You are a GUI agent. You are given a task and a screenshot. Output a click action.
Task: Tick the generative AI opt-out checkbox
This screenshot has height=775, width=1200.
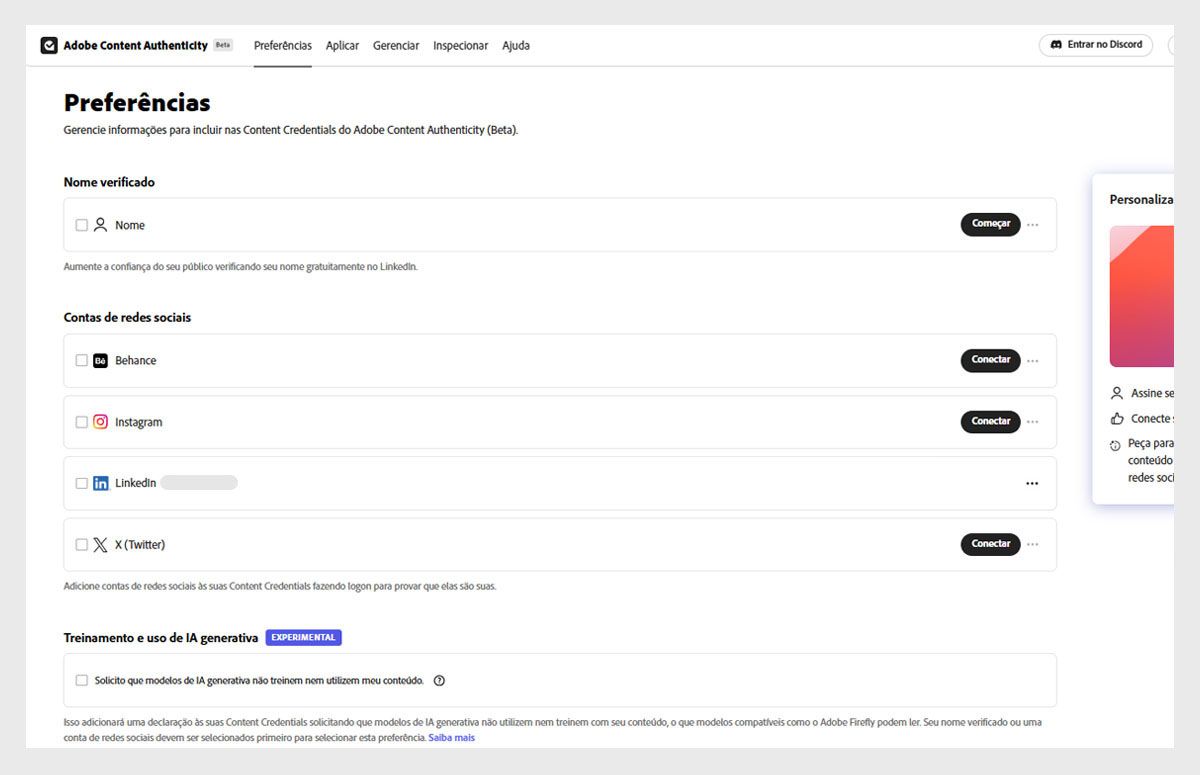[82, 681]
